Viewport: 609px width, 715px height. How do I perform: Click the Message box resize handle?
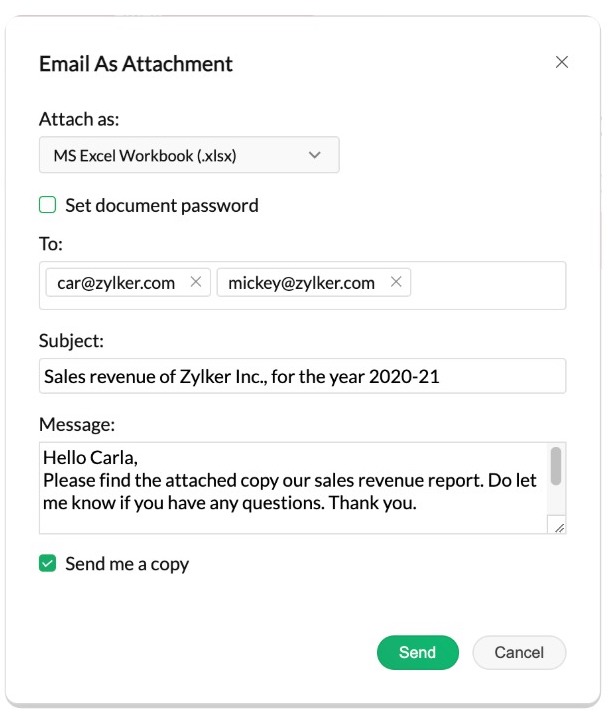[559, 527]
